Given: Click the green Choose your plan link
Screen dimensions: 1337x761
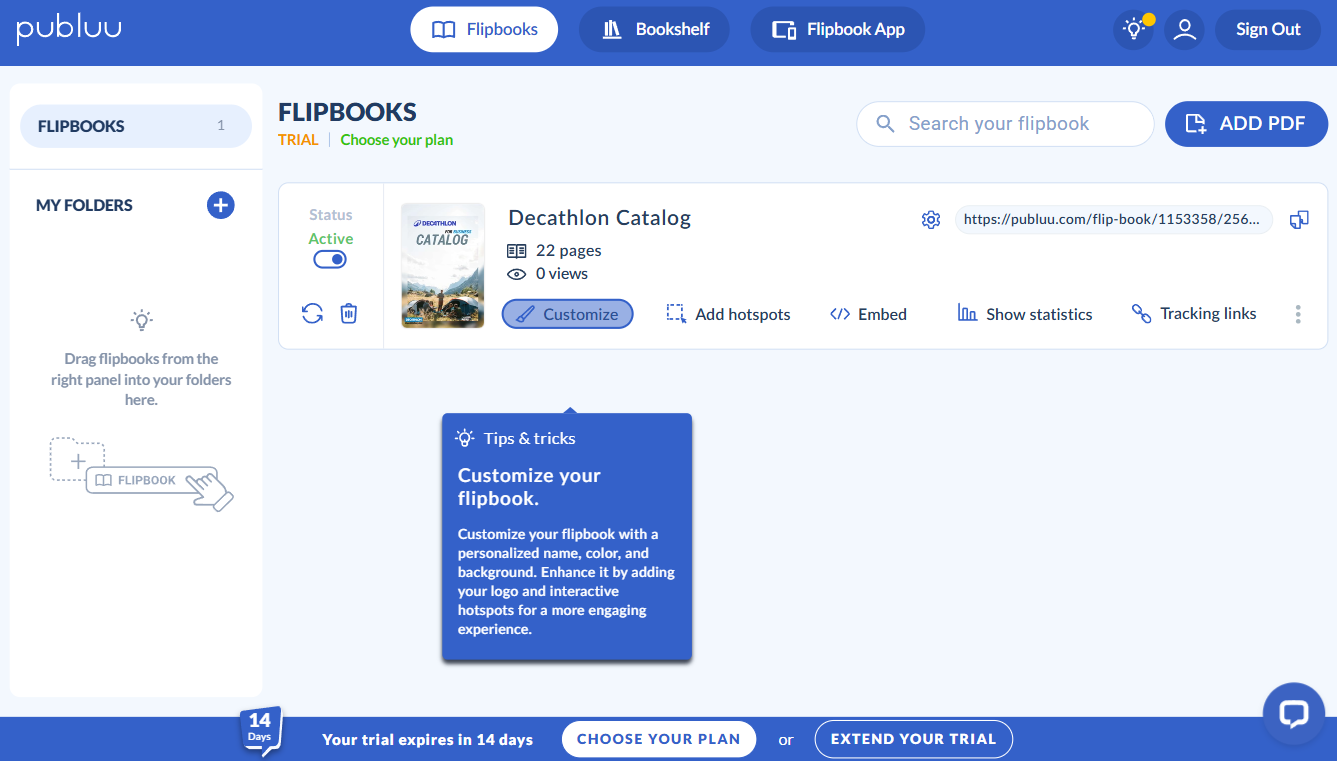Looking at the screenshot, I should coord(397,140).
